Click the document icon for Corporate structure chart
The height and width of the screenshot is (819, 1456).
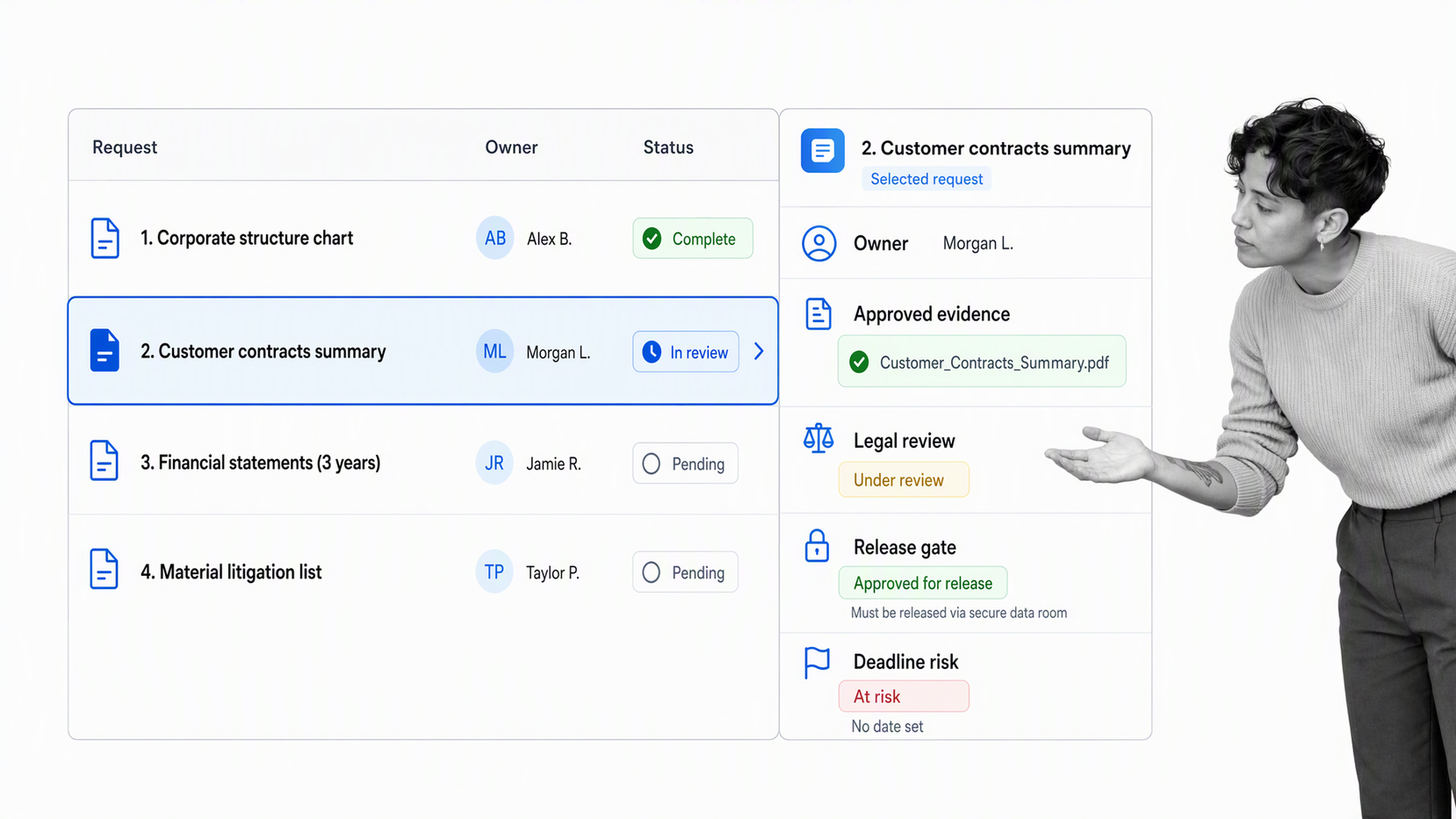[x=105, y=238]
